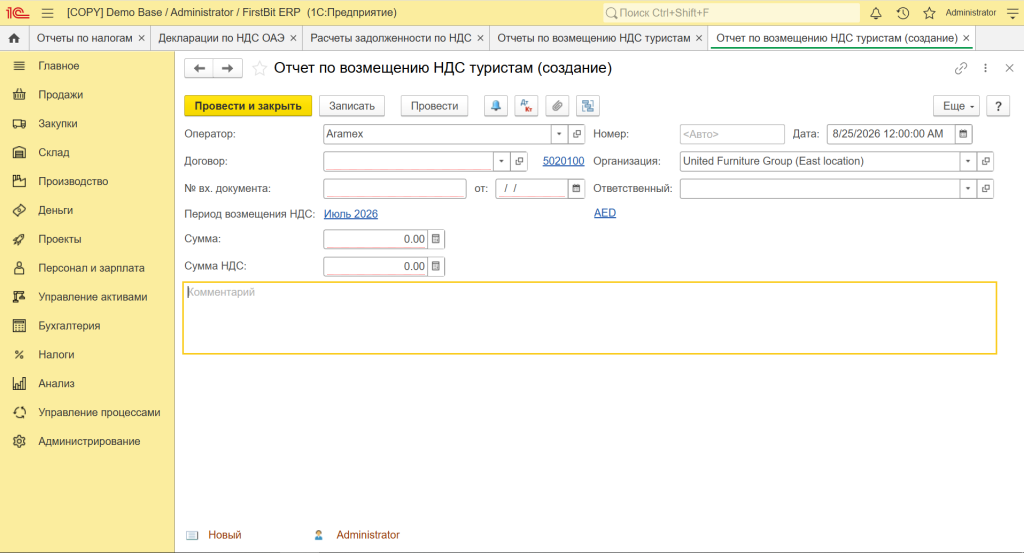Add this document to favorites star
The image size is (1024, 553).
pyautogui.click(x=259, y=68)
